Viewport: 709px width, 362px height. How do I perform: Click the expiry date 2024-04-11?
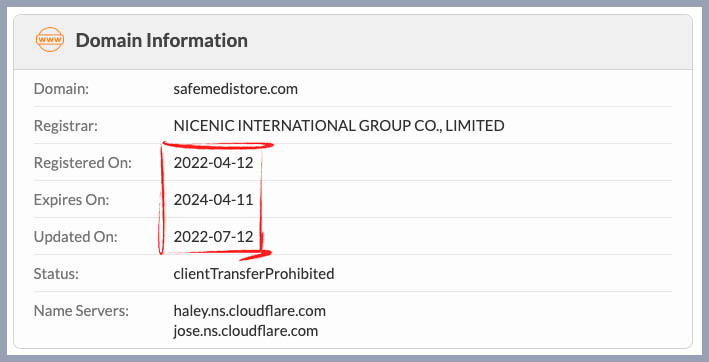pos(213,199)
